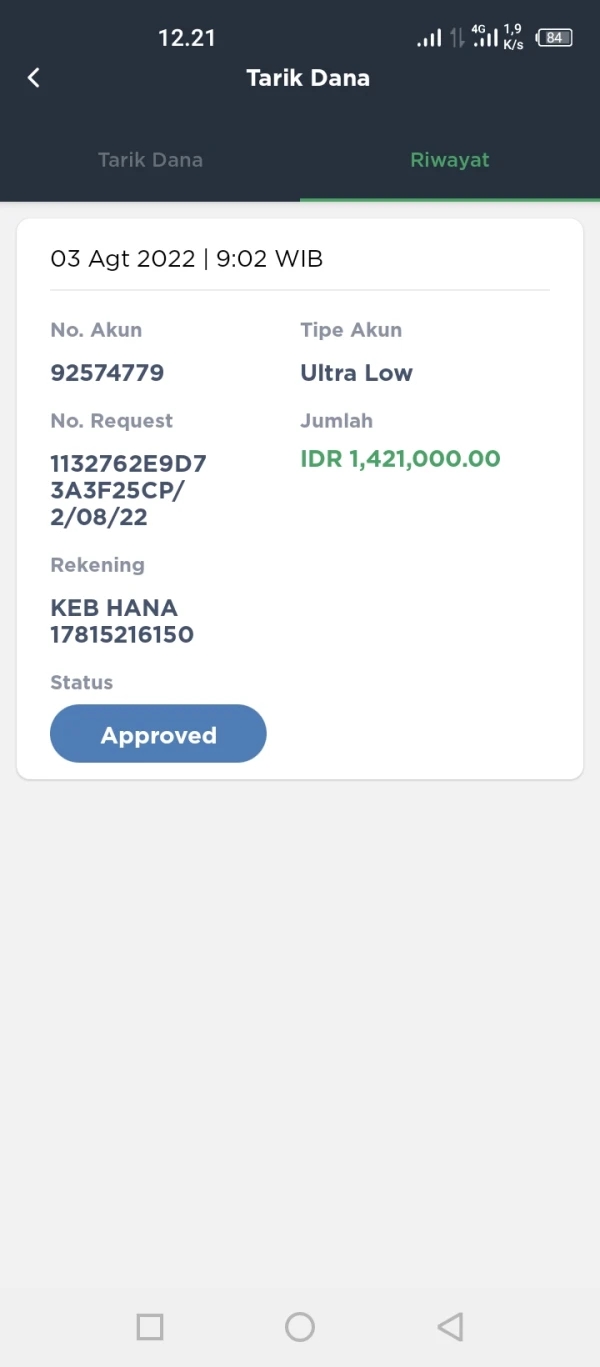The height and width of the screenshot is (1367, 600).
Task: Tap the 4G signal strength icon
Action: (x=485, y=37)
